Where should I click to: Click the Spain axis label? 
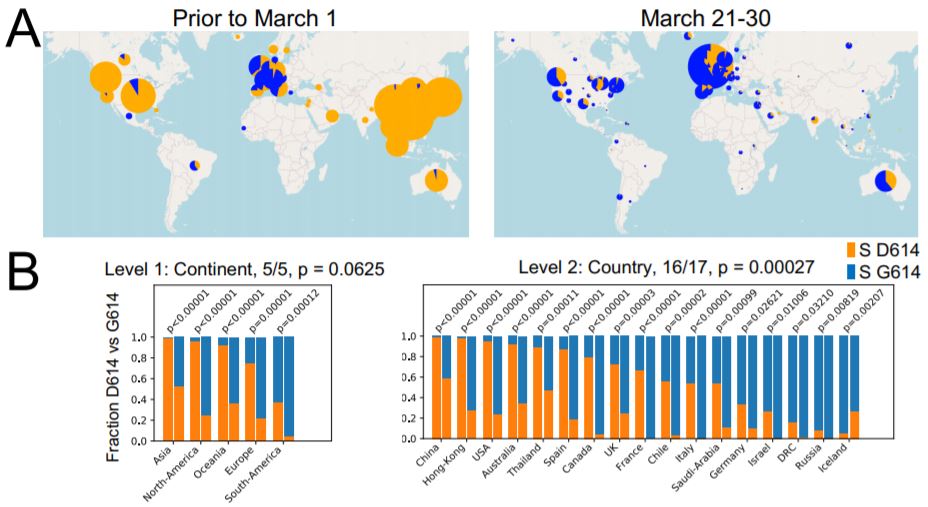[x=555, y=456]
